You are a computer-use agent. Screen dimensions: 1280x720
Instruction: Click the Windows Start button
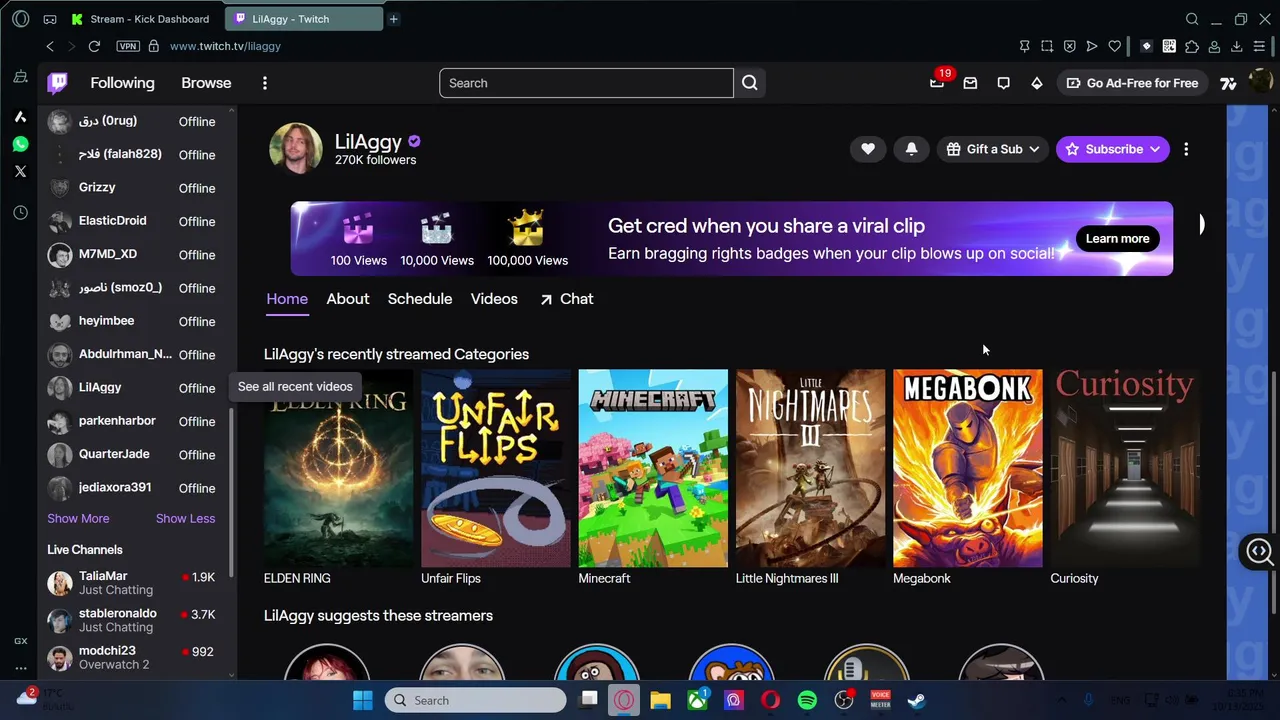point(363,700)
